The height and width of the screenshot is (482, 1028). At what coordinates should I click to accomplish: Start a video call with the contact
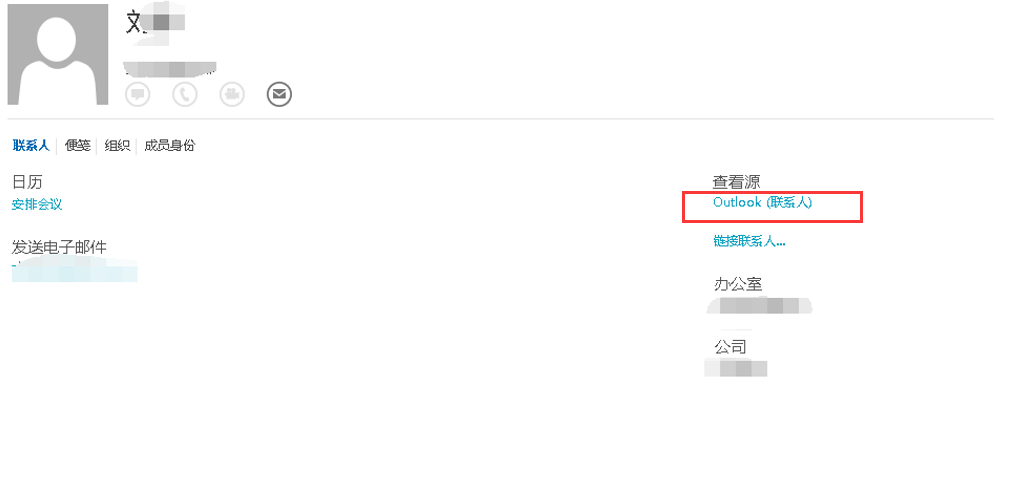(x=232, y=94)
